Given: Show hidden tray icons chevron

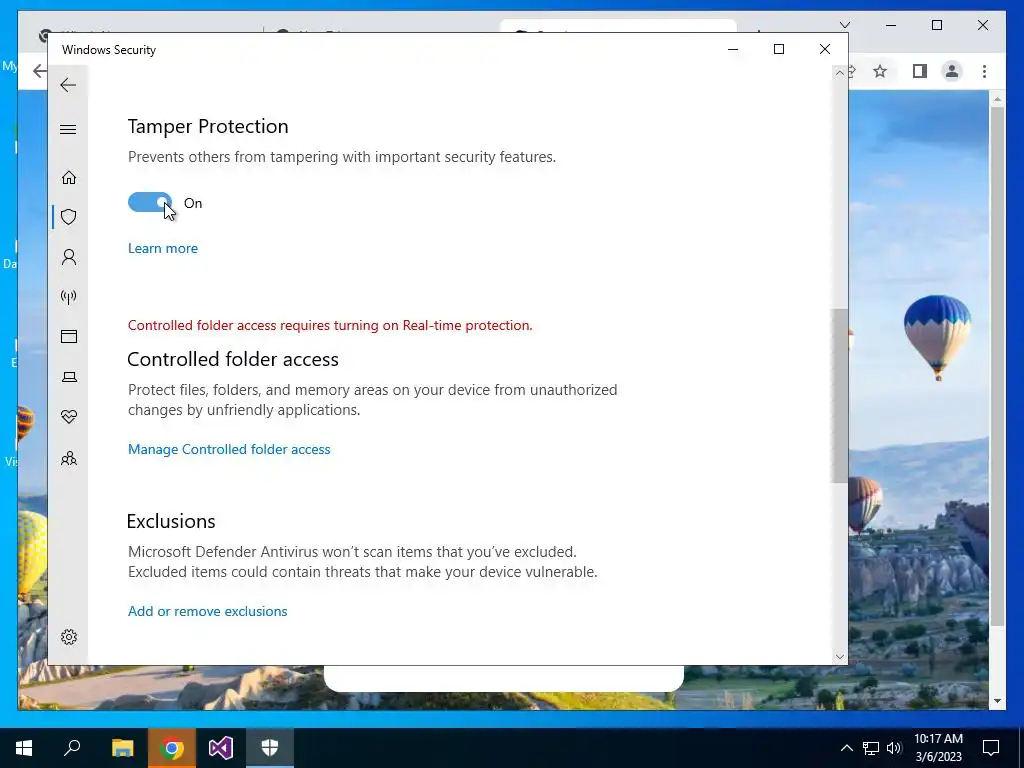Looking at the screenshot, I should coord(846,748).
